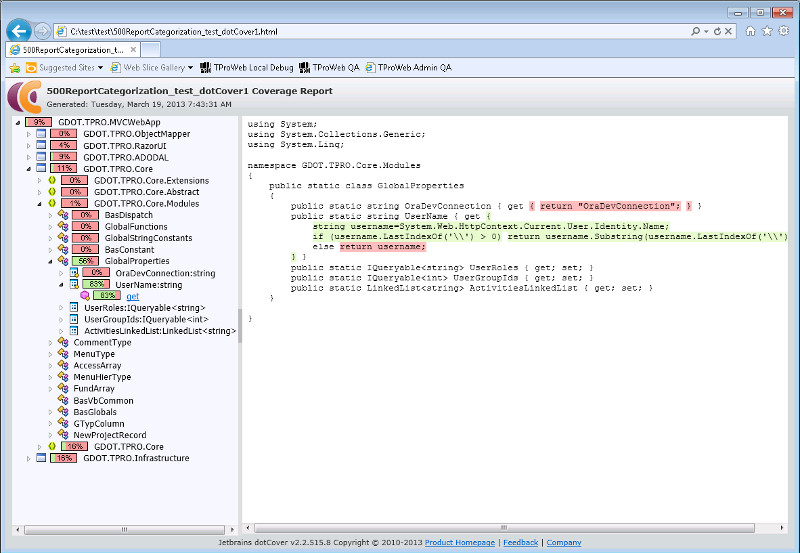This screenshot has width=800, height=553.
Task: Expand GDOT.TPRO.Core.Extensions namespace
Action: coord(39,181)
